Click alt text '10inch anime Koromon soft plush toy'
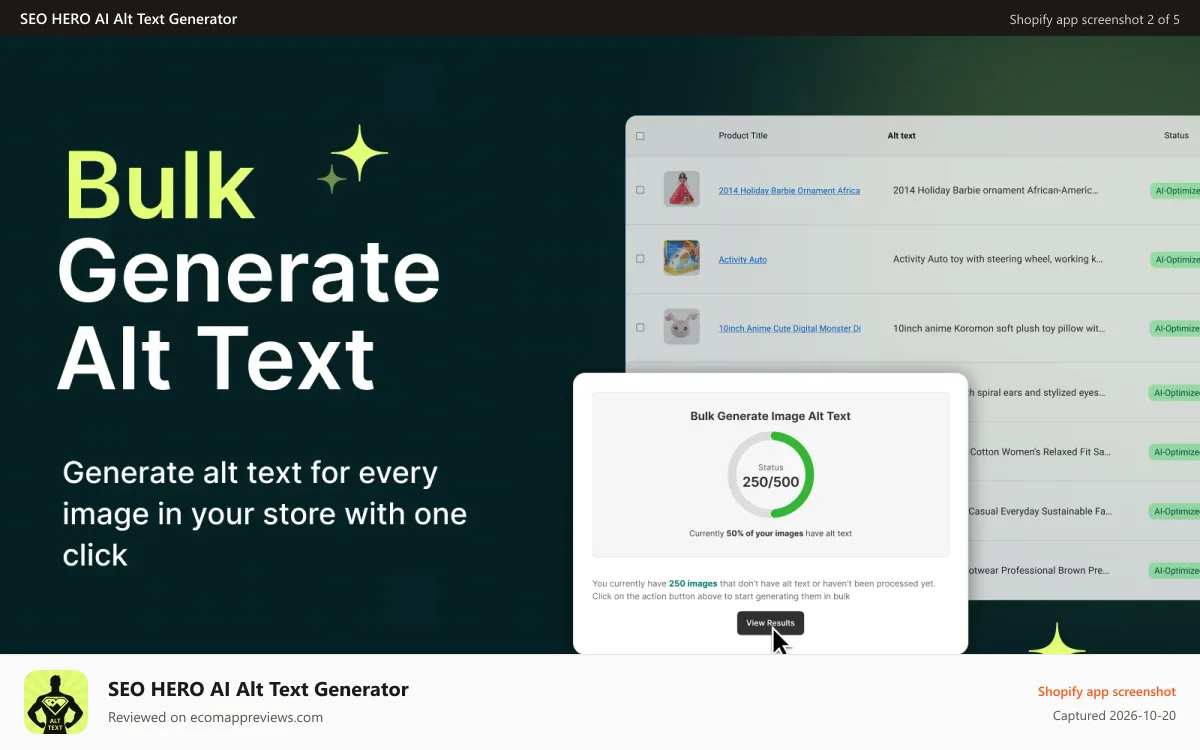Viewport: 1200px width, 750px height. [x=998, y=328]
